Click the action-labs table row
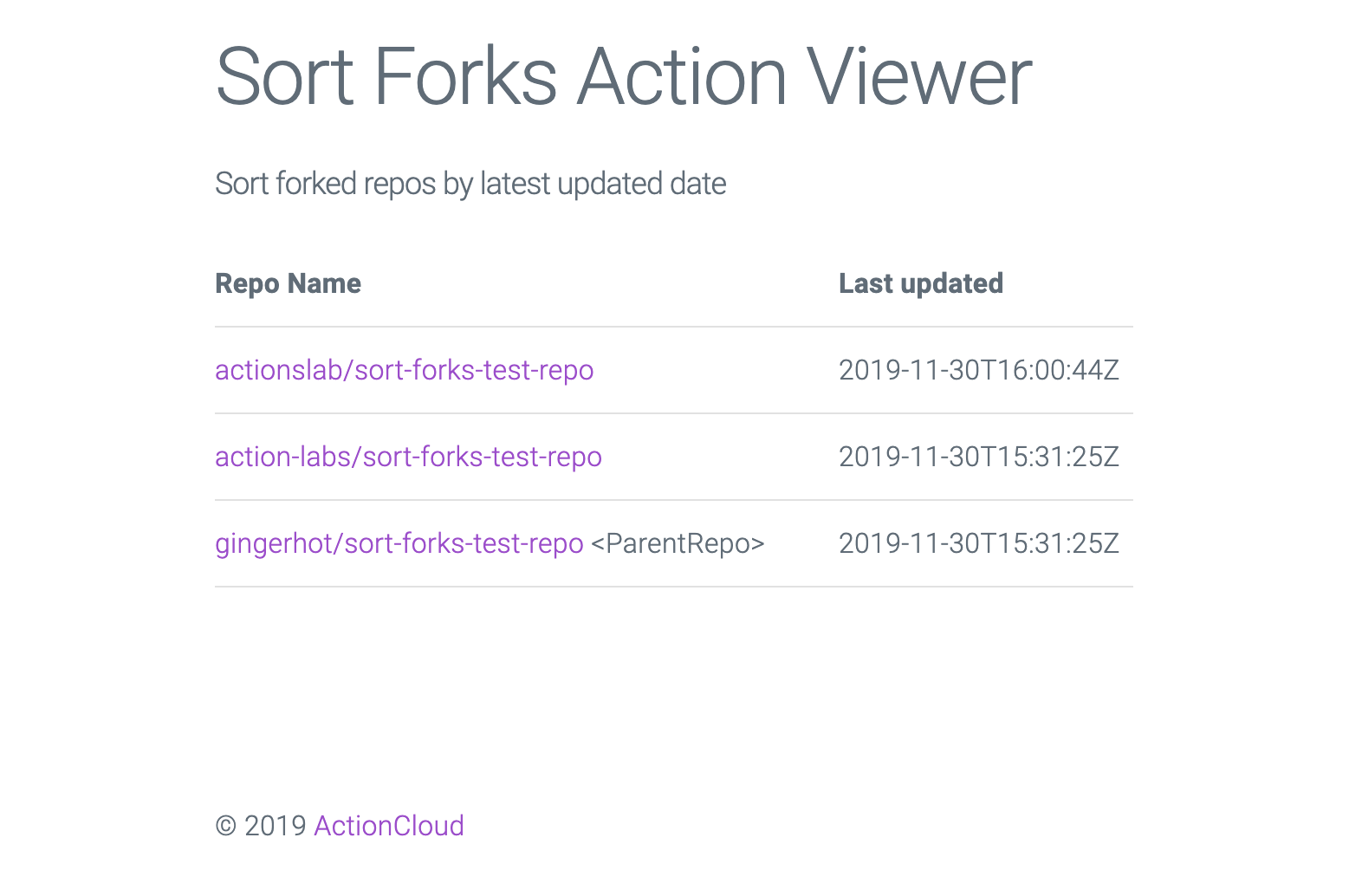Screen dimensions: 1362x896 point(674,457)
